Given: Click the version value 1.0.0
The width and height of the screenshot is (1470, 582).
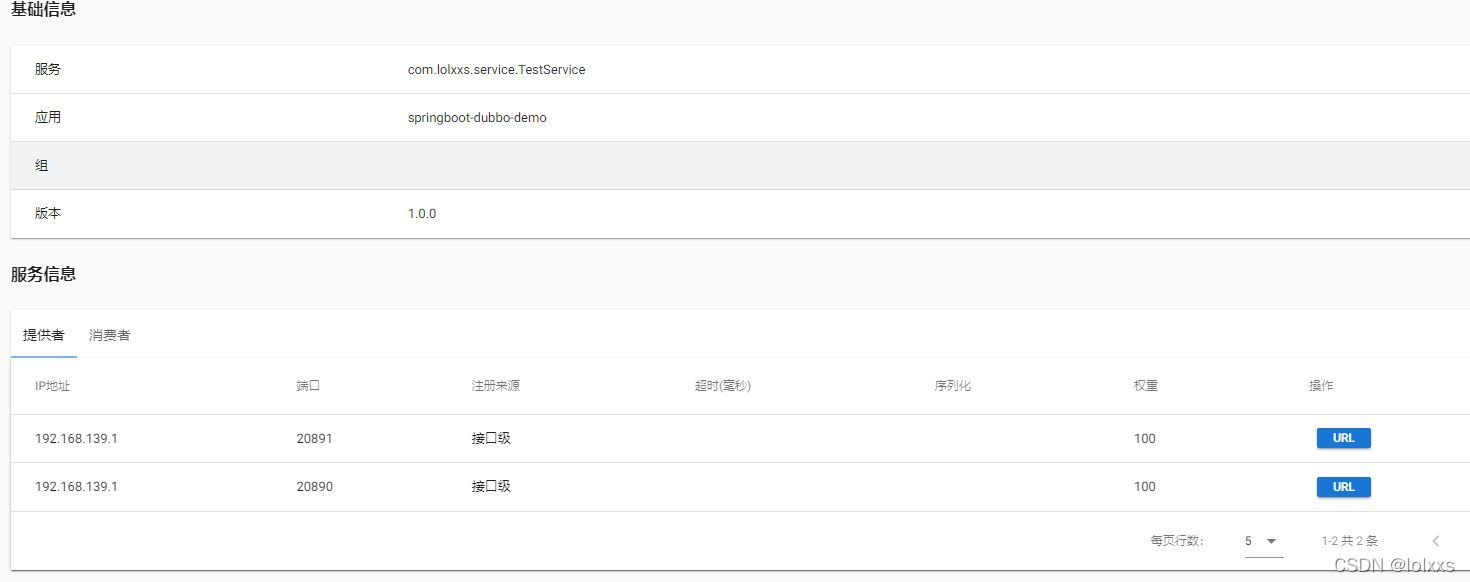Looking at the screenshot, I should click(x=422, y=214).
